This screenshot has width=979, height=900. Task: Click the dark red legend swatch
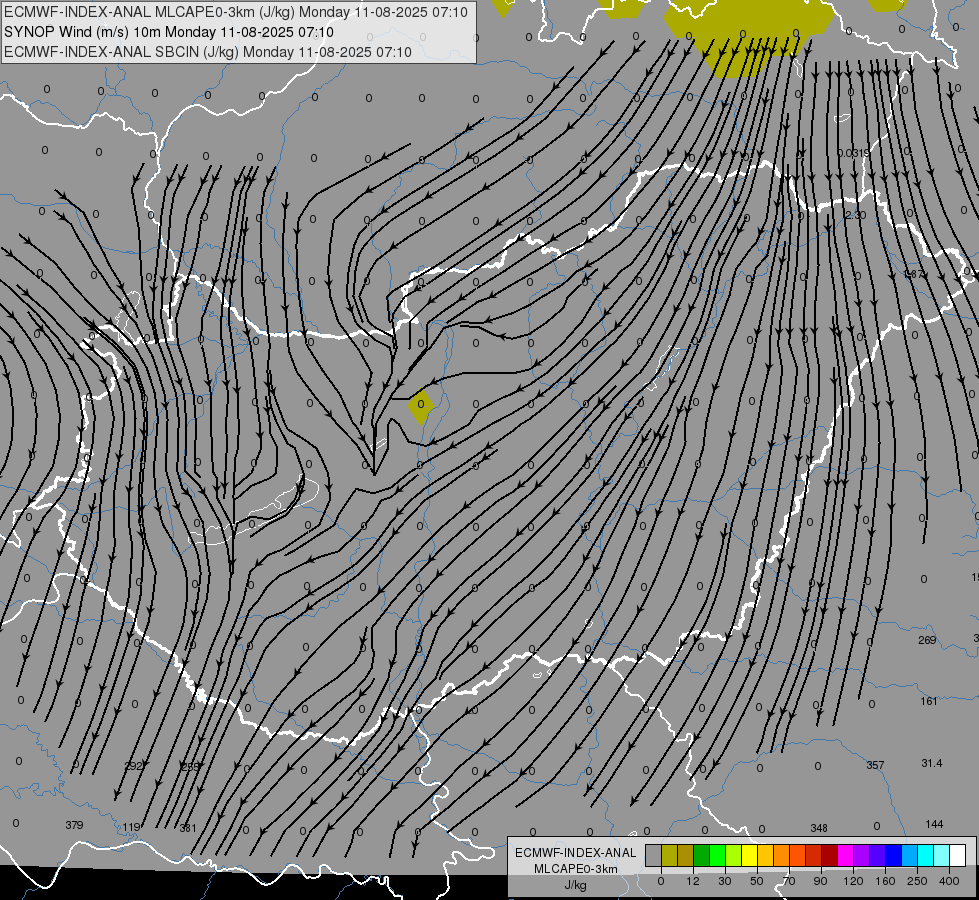829,856
